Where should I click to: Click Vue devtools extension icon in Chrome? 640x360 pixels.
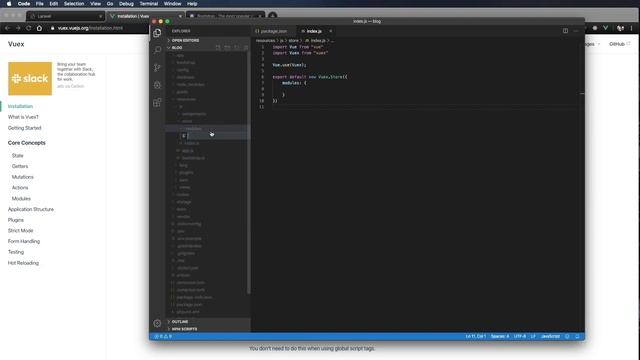pyautogui.click(x=606, y=28)
